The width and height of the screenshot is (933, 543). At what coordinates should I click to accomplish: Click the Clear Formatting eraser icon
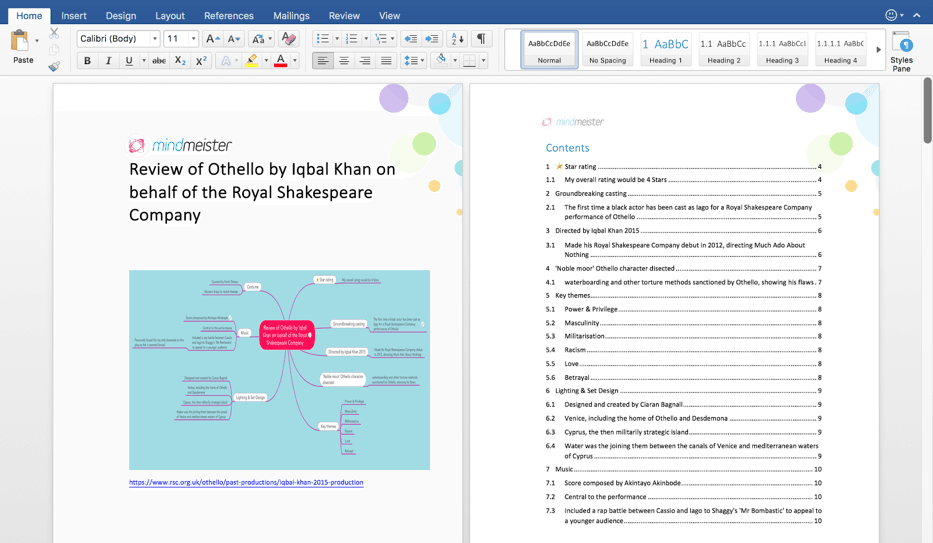pyautogui.click(x=288, y=39)
